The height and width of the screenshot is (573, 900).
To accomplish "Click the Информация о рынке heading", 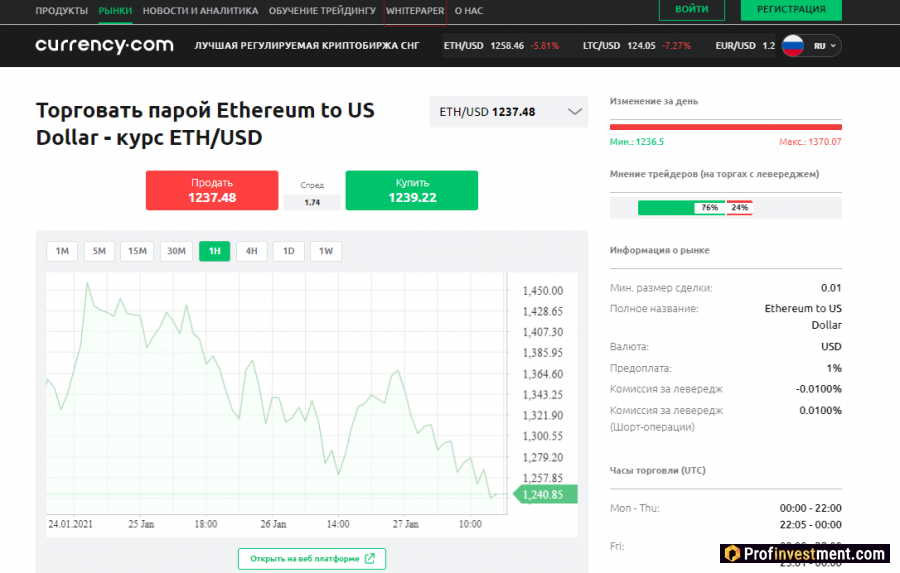I will click(x=660, y=250).
